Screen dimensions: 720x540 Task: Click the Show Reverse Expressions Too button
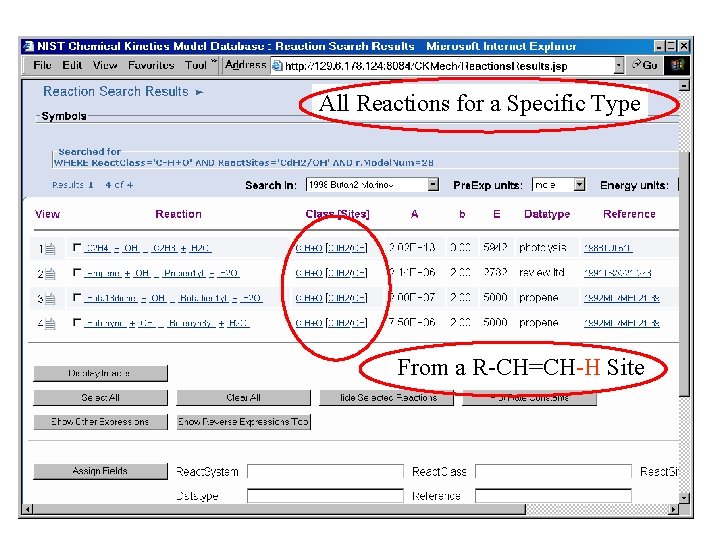(244, 422)
